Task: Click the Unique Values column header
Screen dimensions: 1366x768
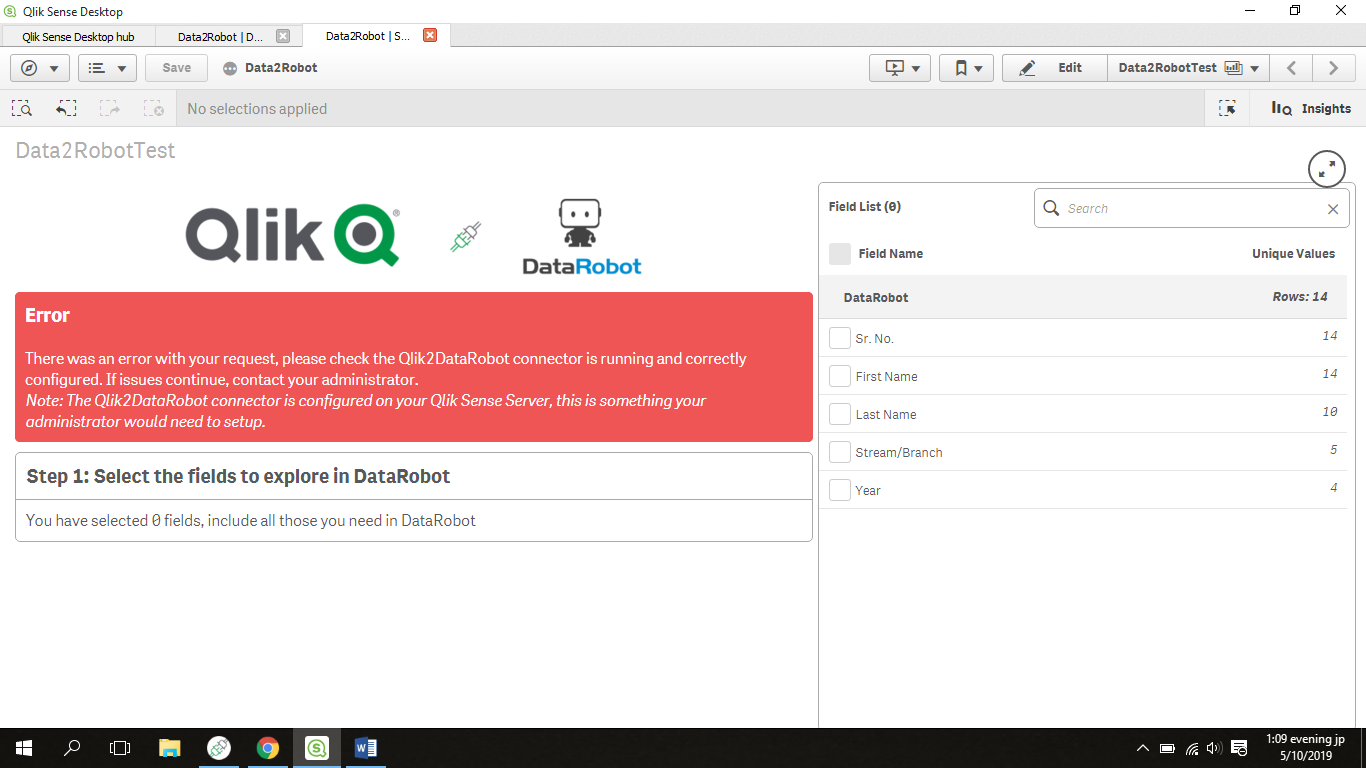Action: (1293, 254)
